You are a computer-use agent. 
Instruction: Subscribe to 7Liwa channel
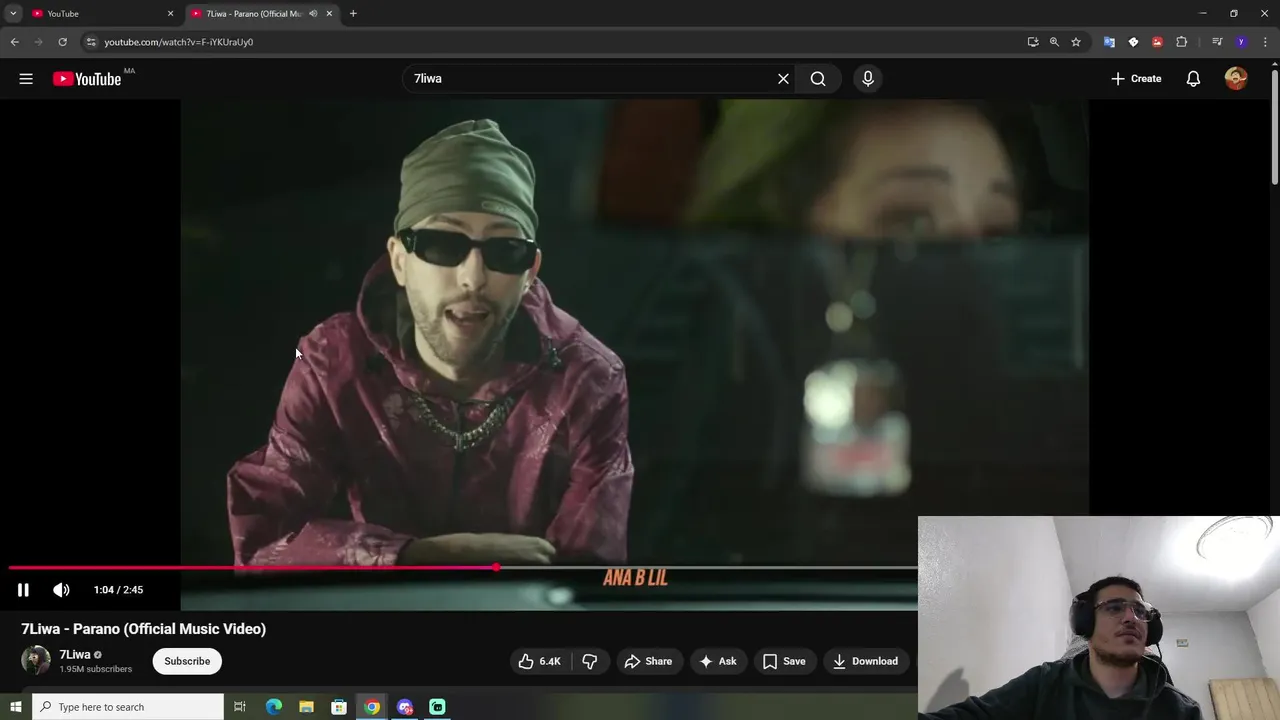[x=187, y=661]
